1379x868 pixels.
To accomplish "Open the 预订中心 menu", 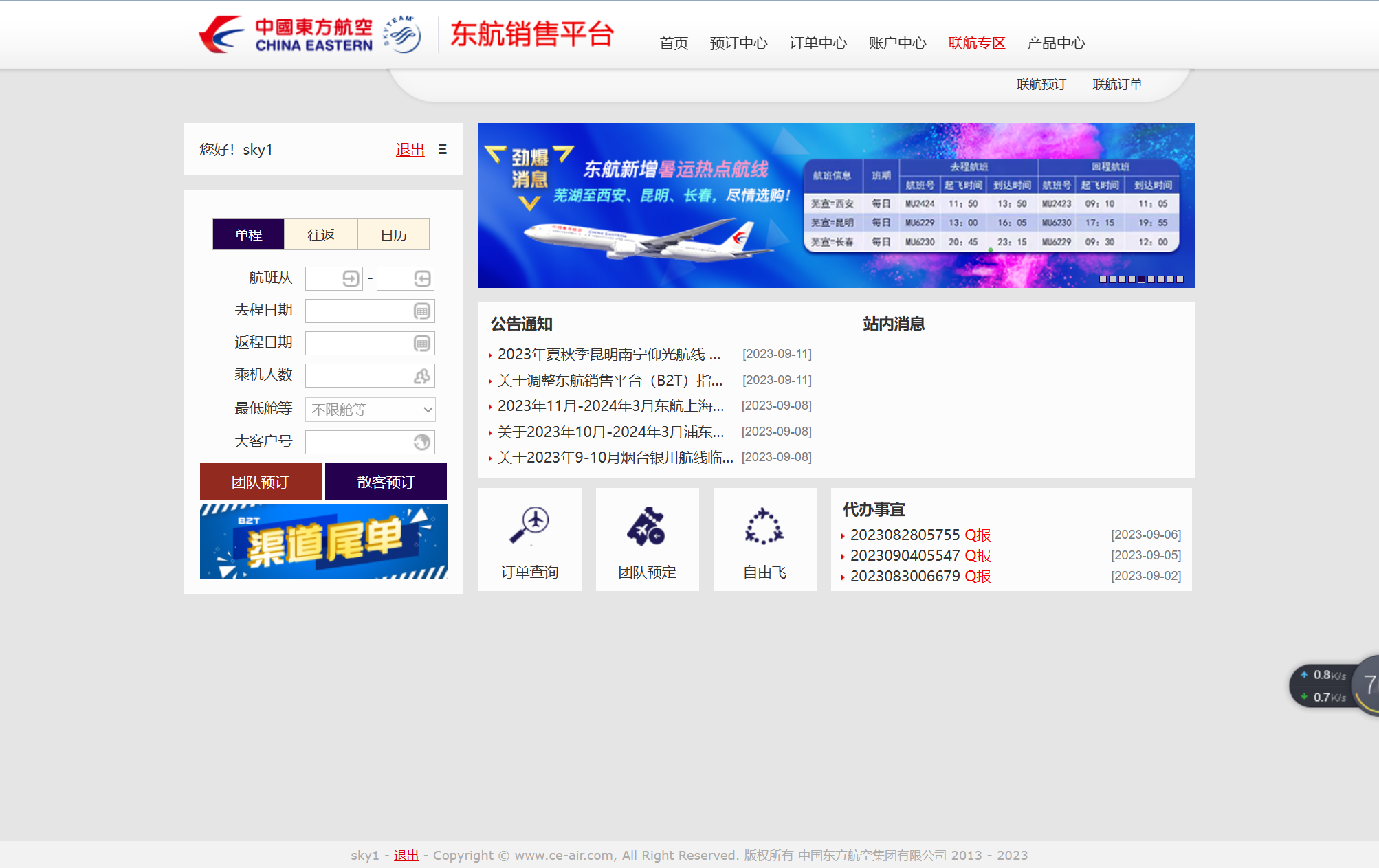I will tap(738, 43).
